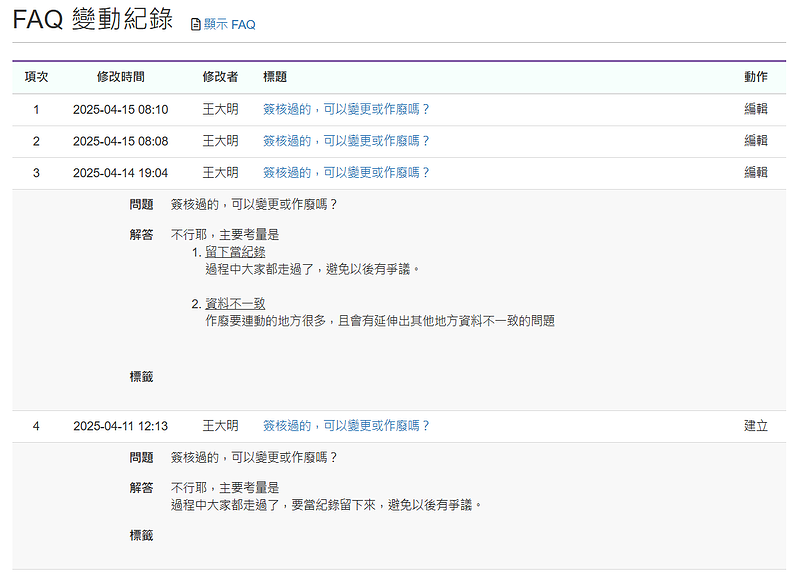The width and height of the screenshot is (800, 580).
Task: Click the timestamp 2025-04-11 12:13
Action: pyautogui.click(x=120, y=426)
